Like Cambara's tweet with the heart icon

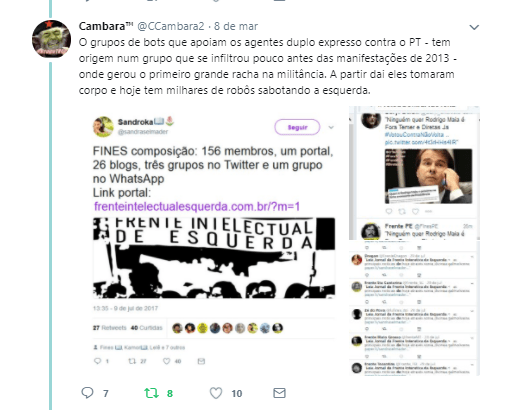click(x=216, y=393)
